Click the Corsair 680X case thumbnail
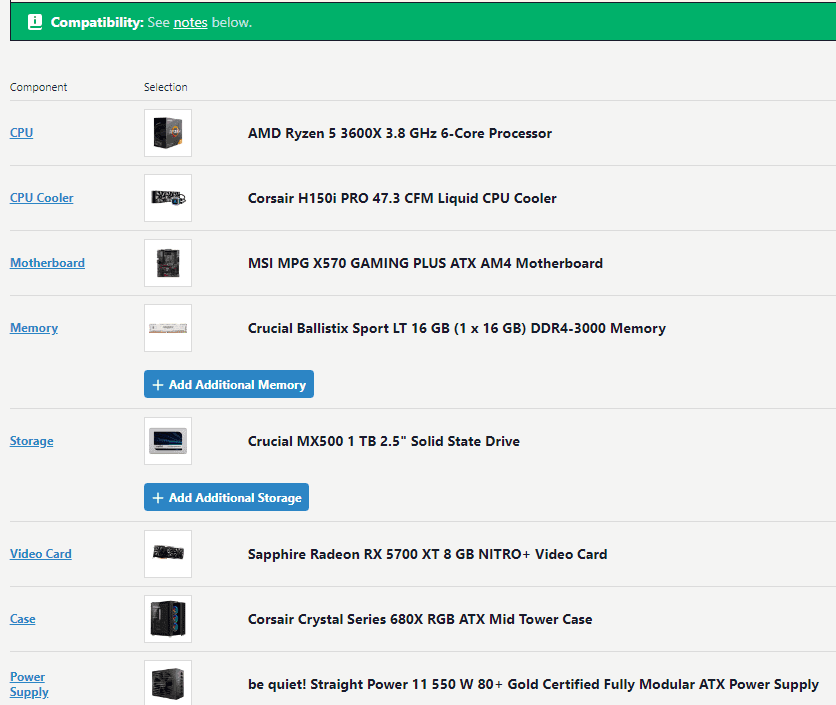Viewport: 836px width, 705px height. click(168, 619)
